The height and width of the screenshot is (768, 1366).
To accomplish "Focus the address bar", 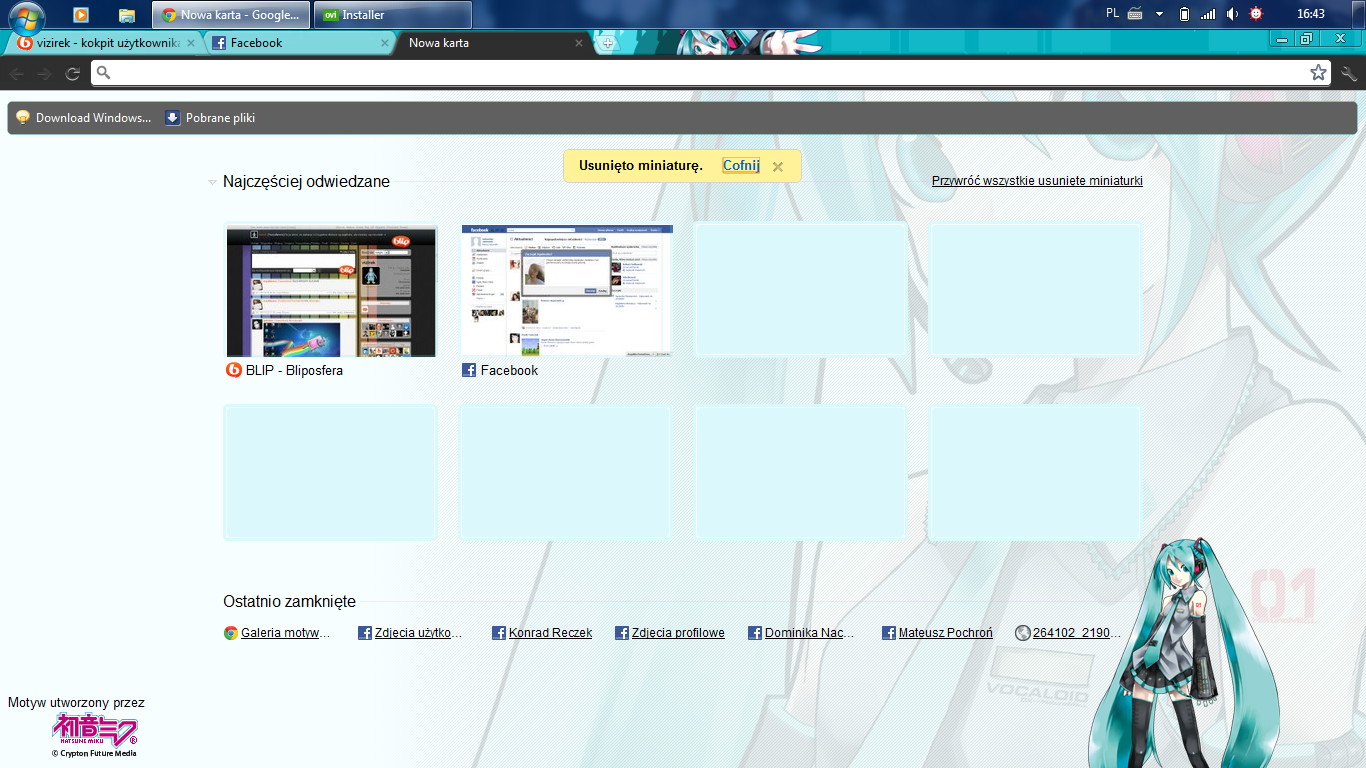I will 710,73.
